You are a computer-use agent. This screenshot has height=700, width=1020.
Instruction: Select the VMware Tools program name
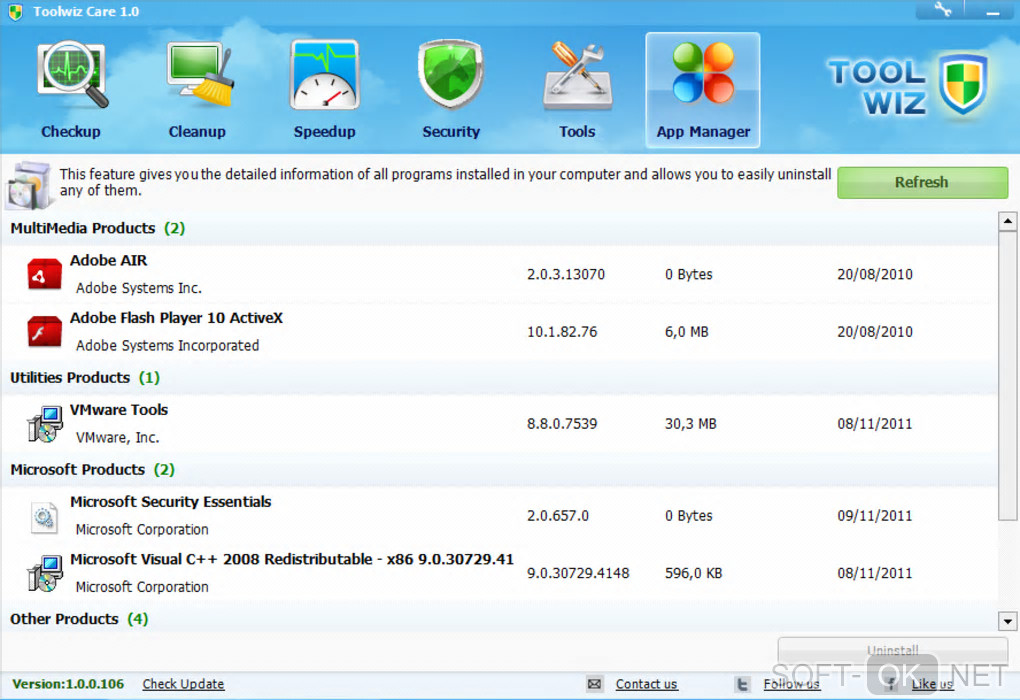coord(119,410)
